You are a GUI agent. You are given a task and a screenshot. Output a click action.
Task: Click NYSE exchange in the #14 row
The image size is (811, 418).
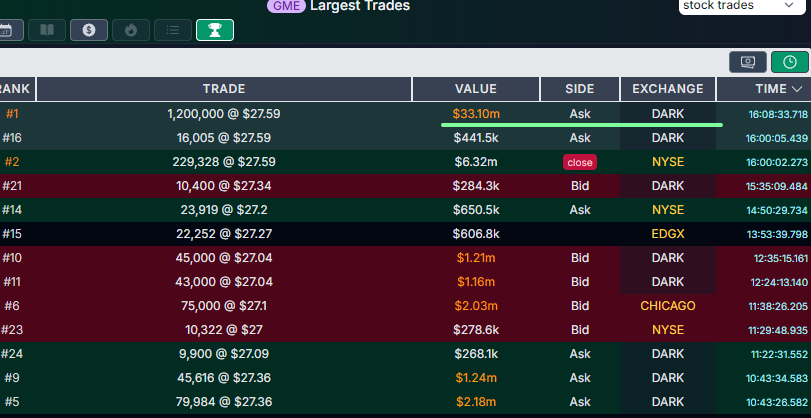(x=668, y=210)
